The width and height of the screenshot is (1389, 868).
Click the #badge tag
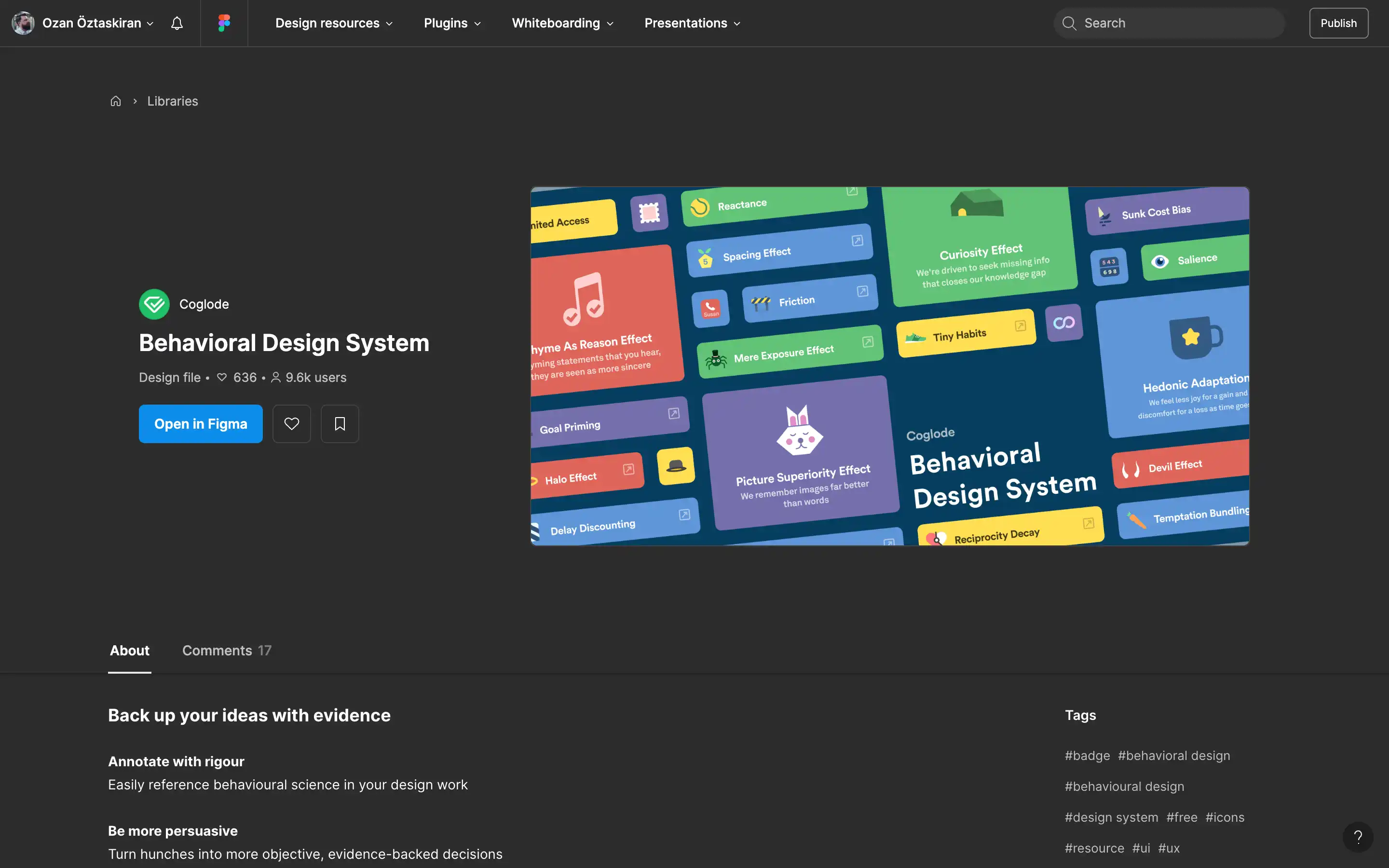pos(1087,756)
